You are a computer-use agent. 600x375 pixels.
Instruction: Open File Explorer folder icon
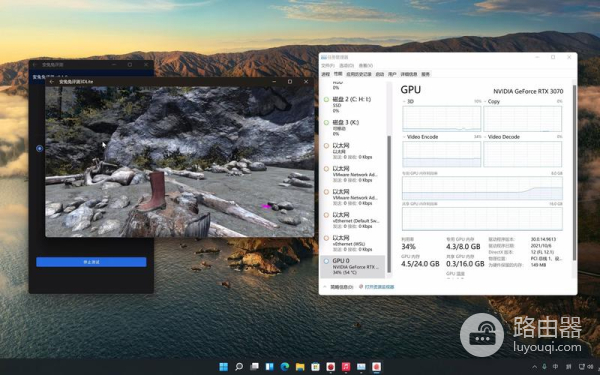300,367
